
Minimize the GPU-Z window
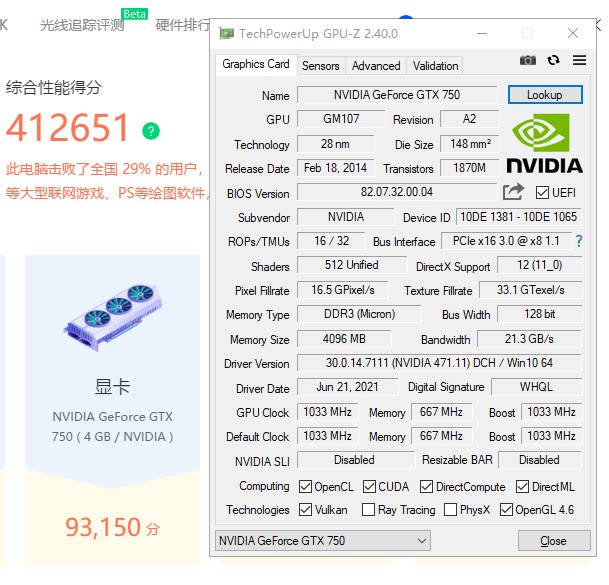pos(482,33)
